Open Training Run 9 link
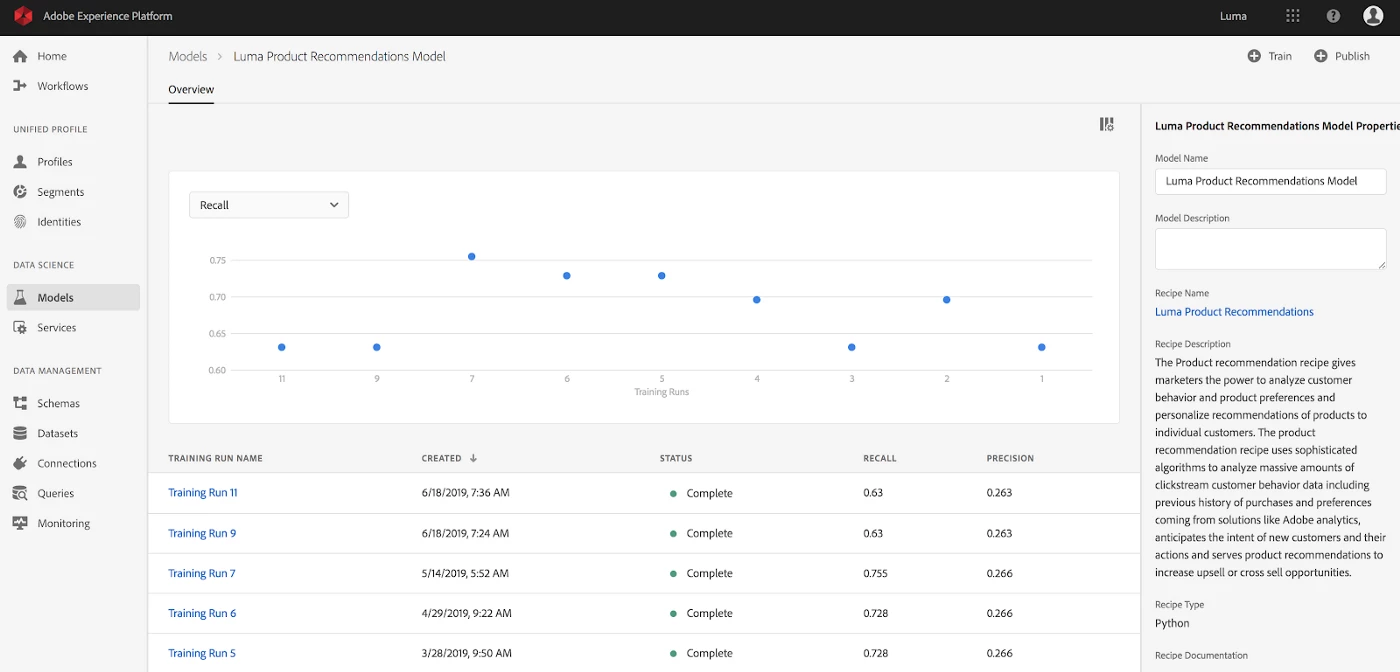The image size is (1400, 672). 202,533
